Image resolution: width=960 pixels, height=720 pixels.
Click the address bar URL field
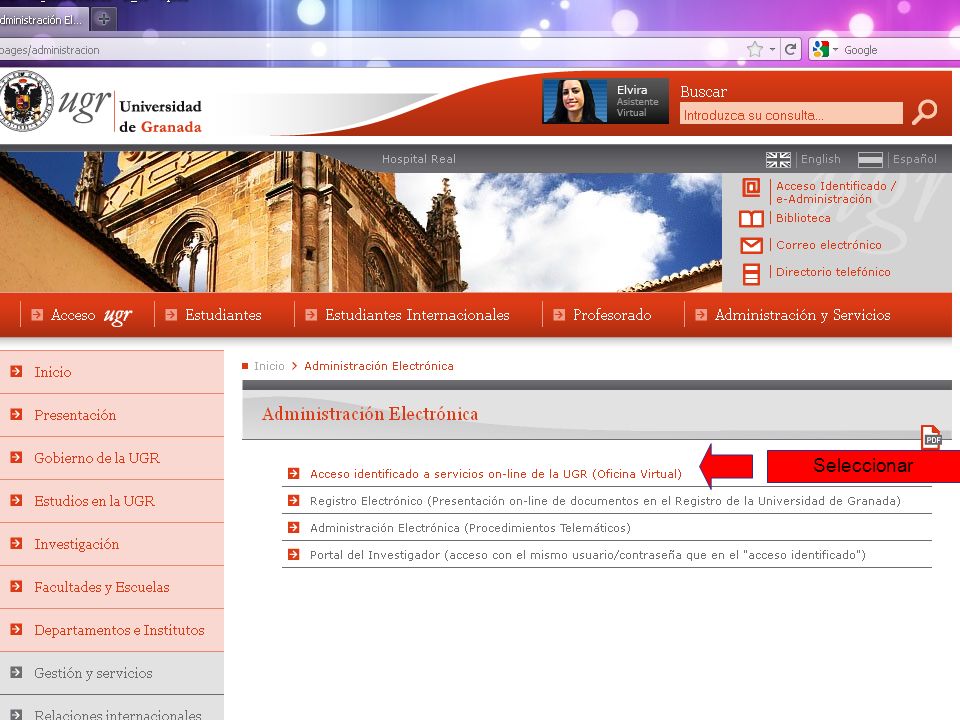(367, 50)
